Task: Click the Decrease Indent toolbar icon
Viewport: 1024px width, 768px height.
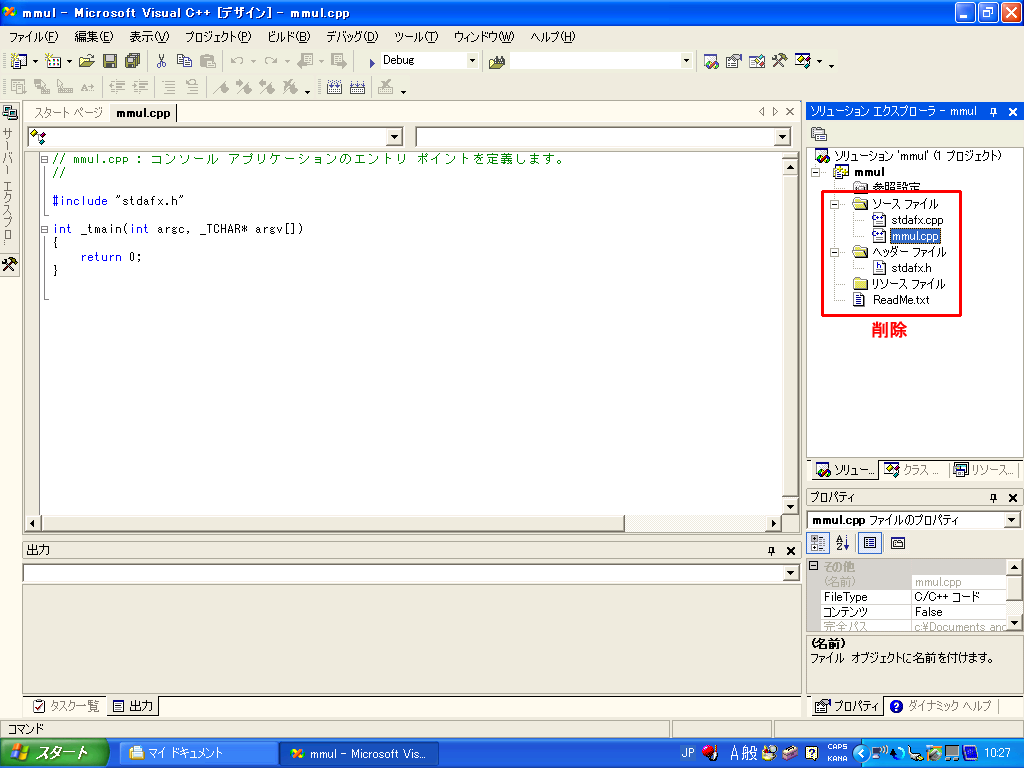Action: (x=117, y=87)
